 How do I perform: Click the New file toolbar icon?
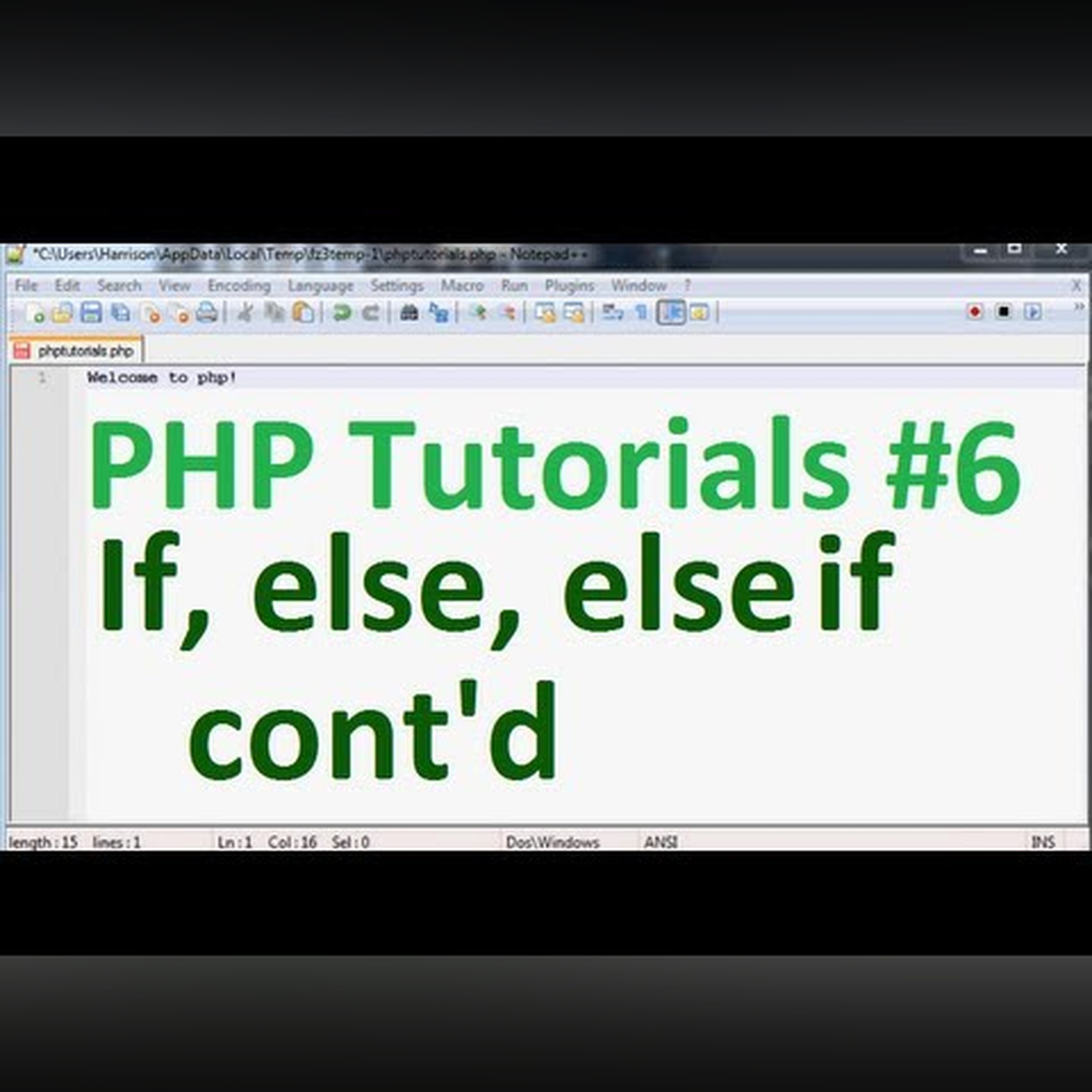(35, 313)
